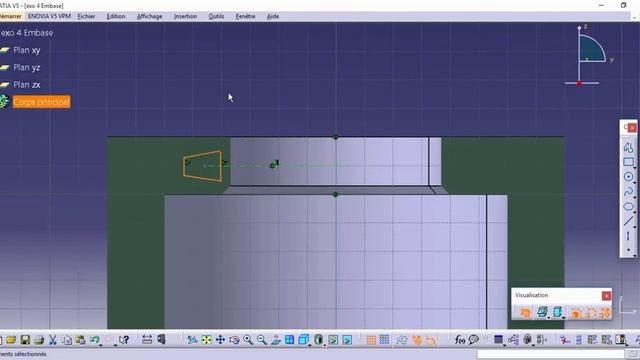Toggle Dimensional Constraints option
This screenshot has height=360, width=640.
(x=430, y=340)
